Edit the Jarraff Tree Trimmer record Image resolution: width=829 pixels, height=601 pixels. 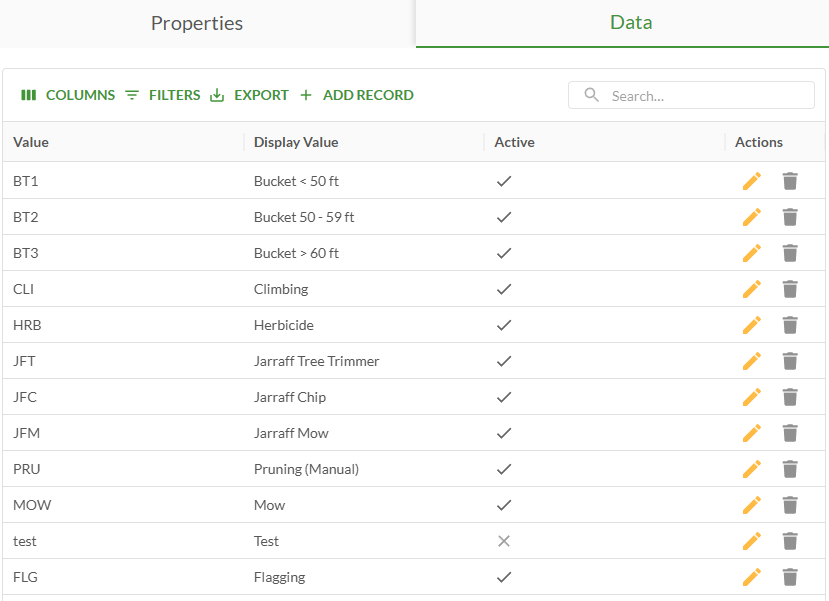pos(752,361)
